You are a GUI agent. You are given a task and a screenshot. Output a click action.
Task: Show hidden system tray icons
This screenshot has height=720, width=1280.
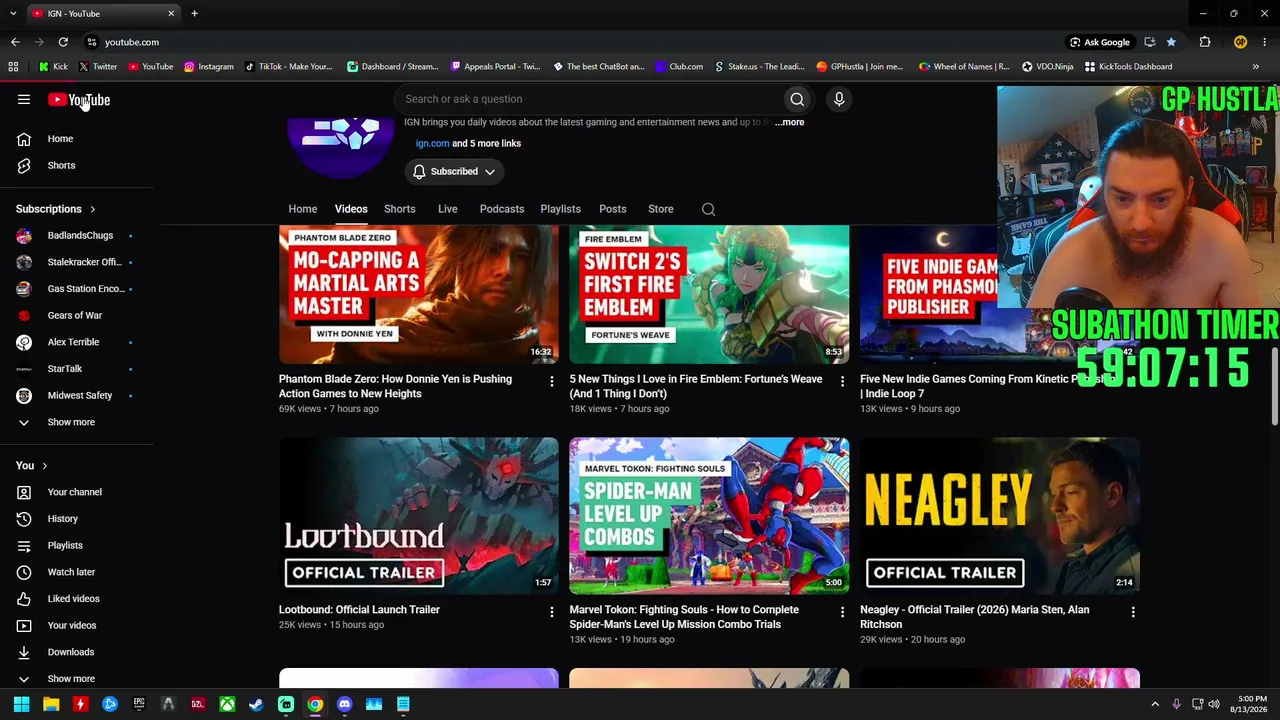1155,704
